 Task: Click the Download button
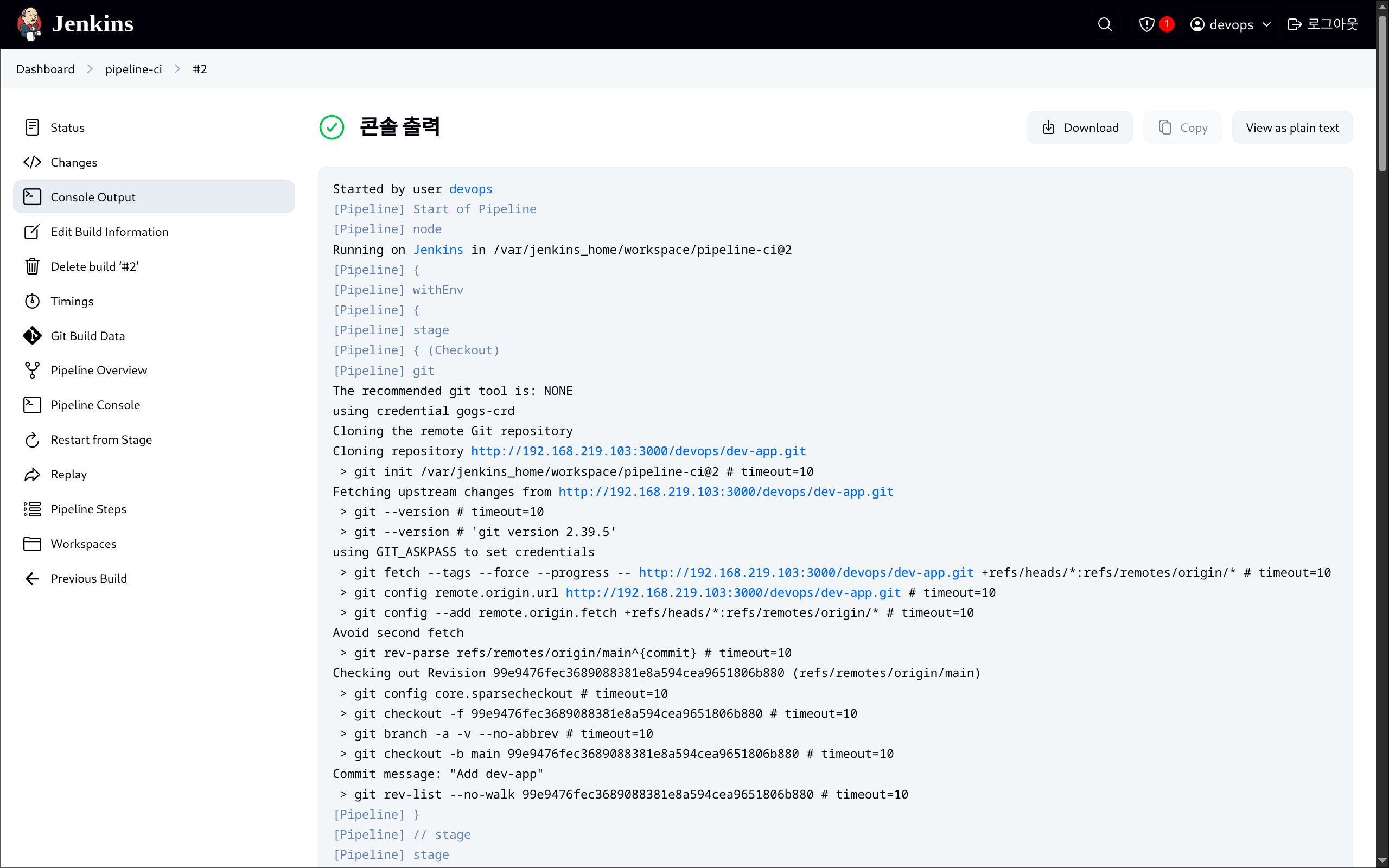[x=1080, y=127]
